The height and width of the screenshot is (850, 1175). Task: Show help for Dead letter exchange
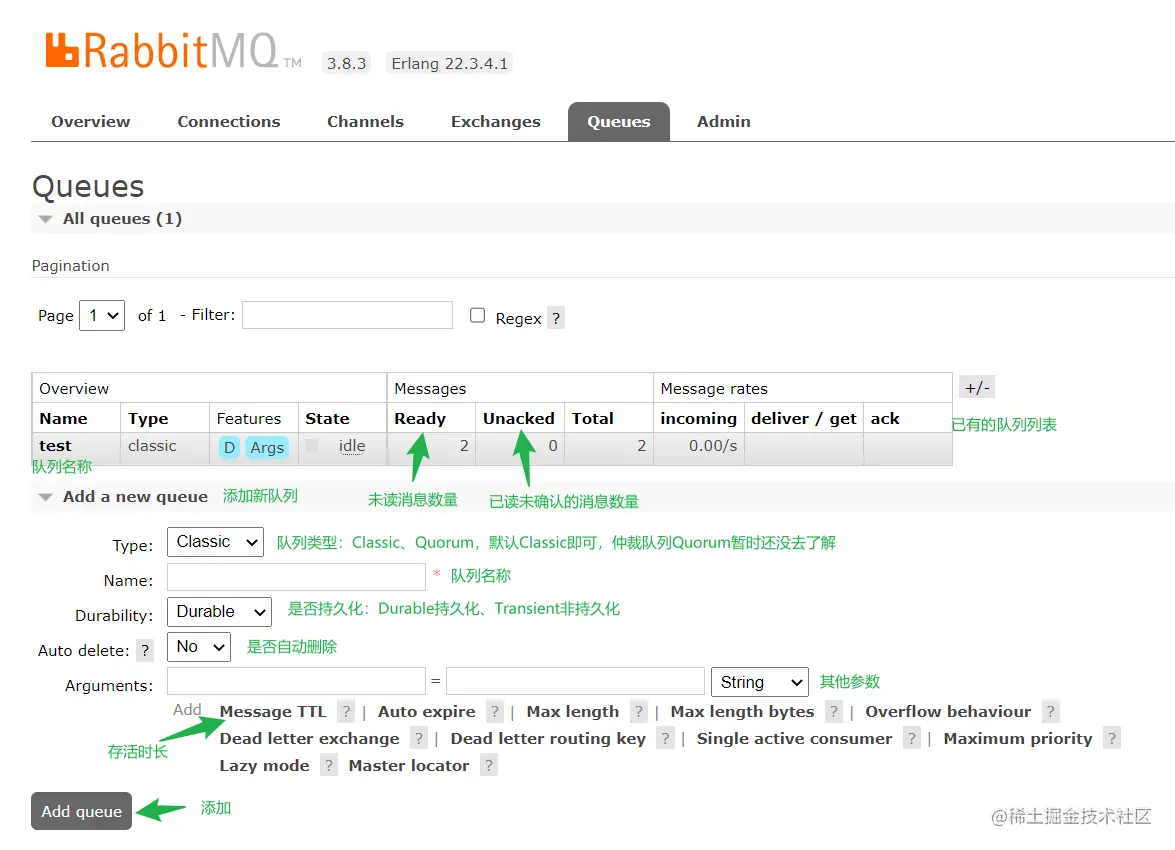(419, 738)
